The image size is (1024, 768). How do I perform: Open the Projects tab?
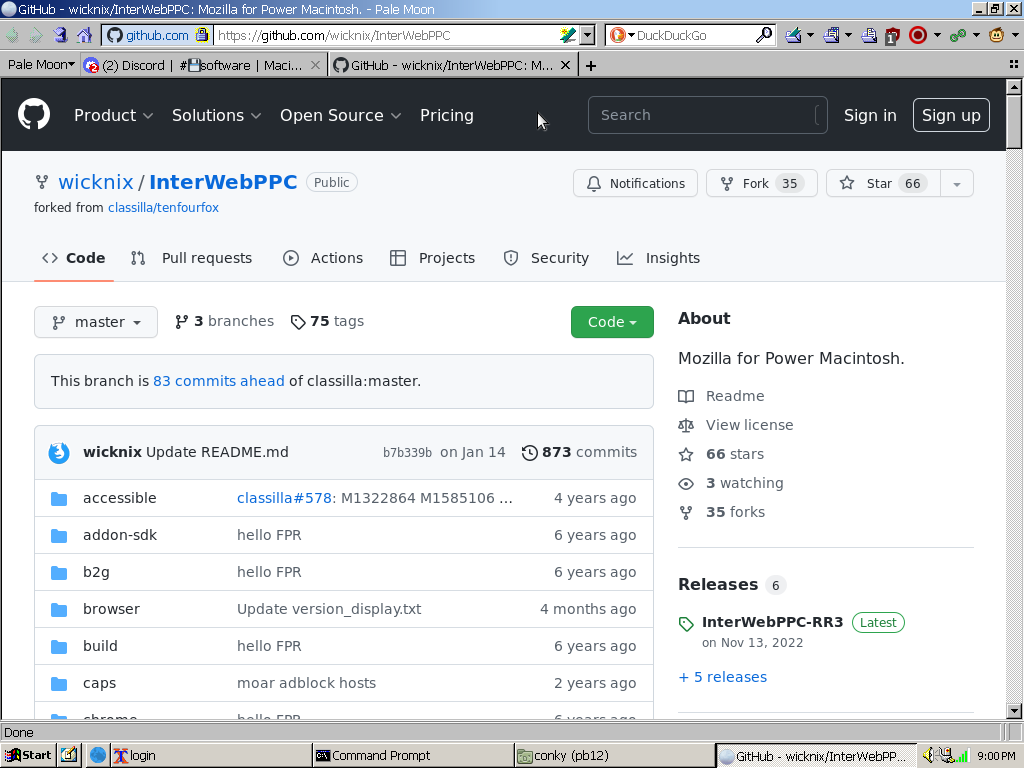[432, 258]
